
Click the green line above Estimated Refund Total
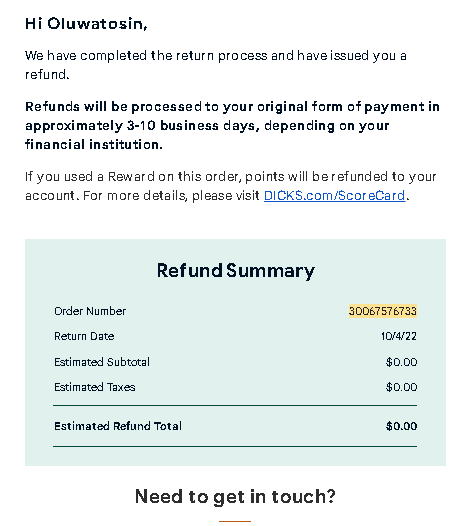(x=235, y=405)
